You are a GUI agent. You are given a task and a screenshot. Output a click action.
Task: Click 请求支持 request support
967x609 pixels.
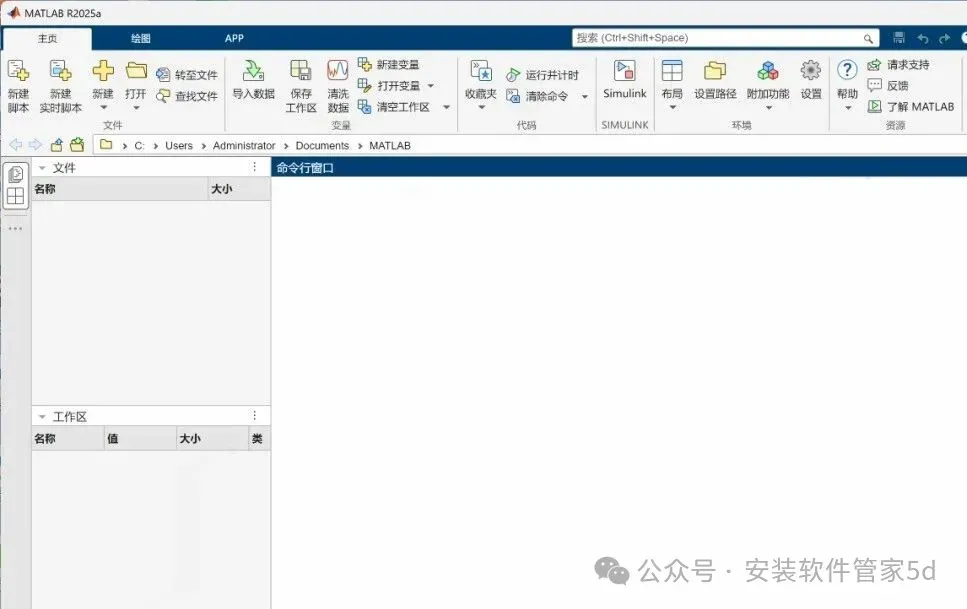tap(899, 64)
